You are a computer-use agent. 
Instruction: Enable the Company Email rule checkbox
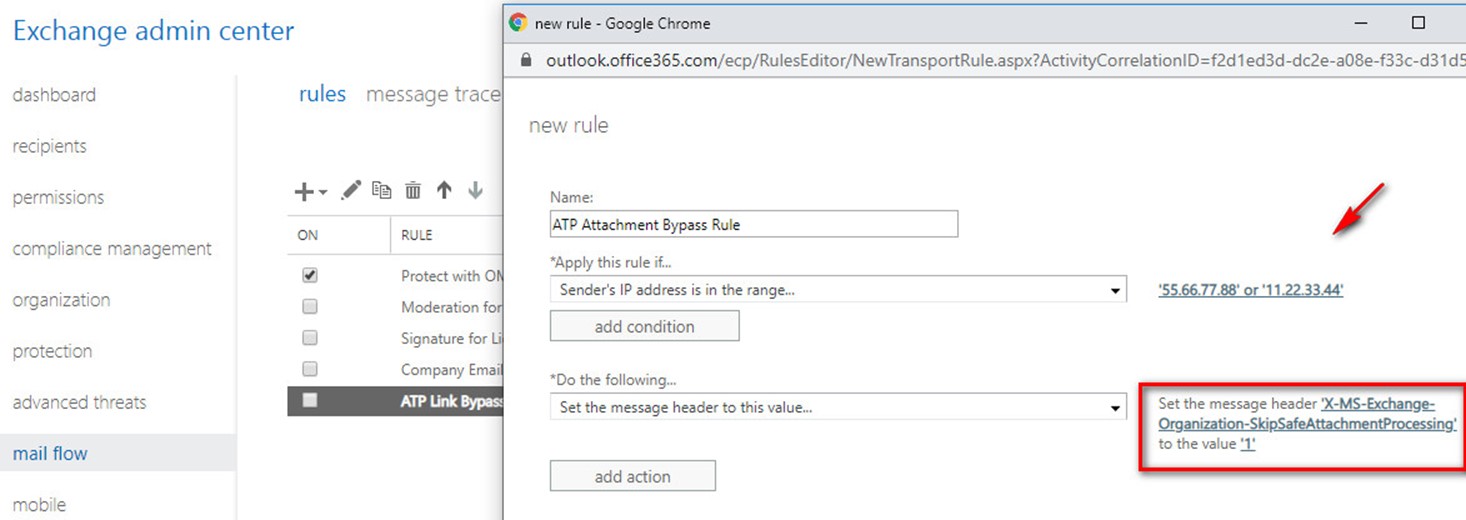310,369
